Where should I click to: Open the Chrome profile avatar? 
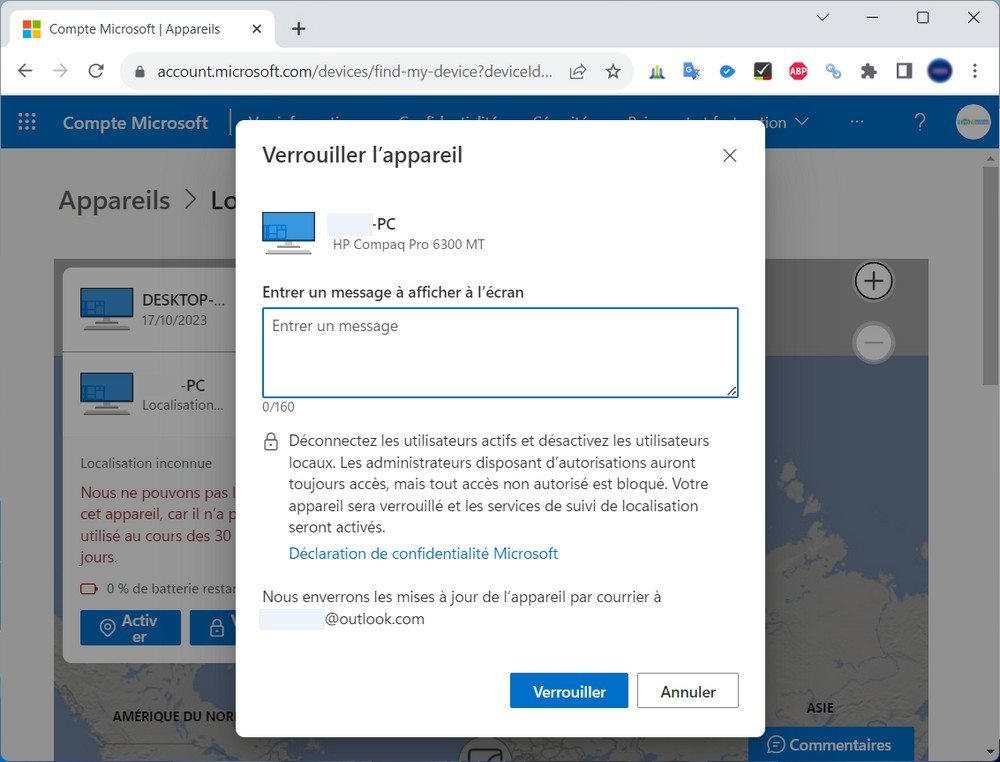tap(939, 71)
